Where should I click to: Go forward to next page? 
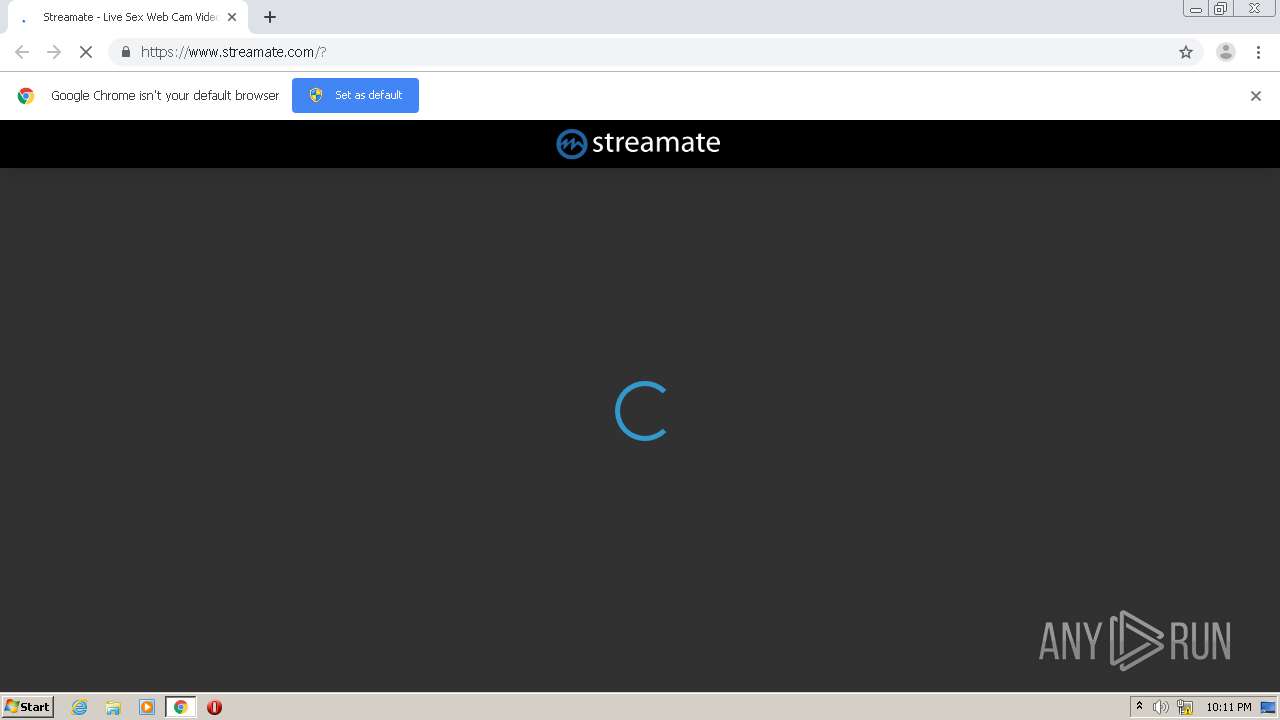[x=54, y=52]
